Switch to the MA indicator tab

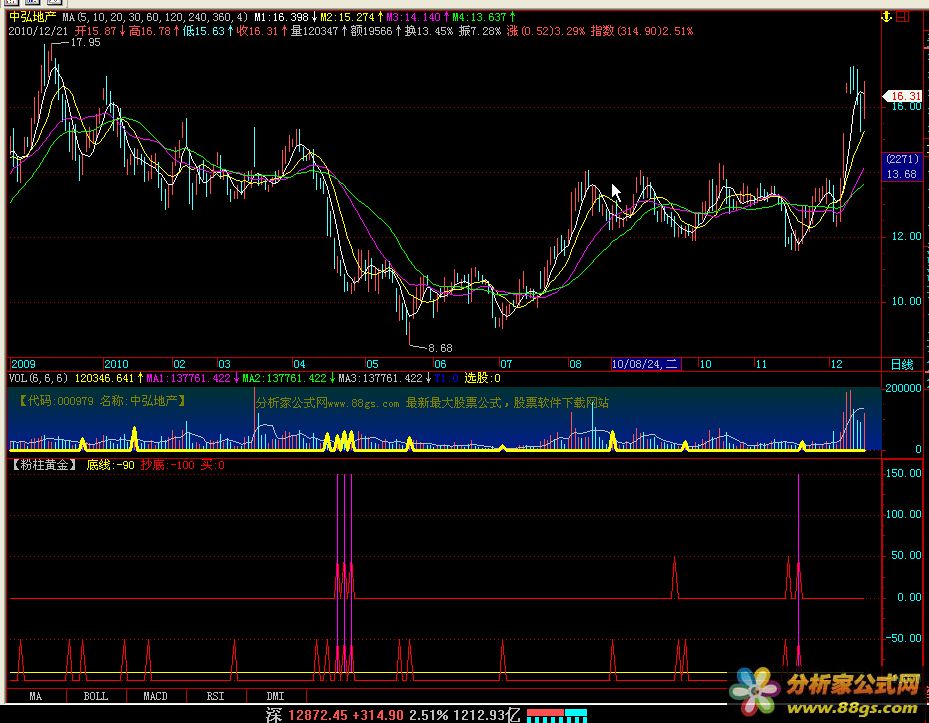[x=36, y=696]
